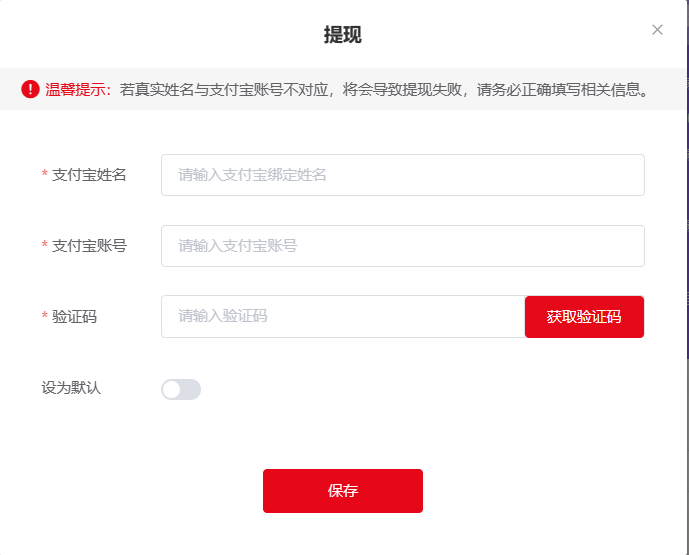
Task: Click the required asterisk beside 支付宝姓名
Action: (44, 174)
